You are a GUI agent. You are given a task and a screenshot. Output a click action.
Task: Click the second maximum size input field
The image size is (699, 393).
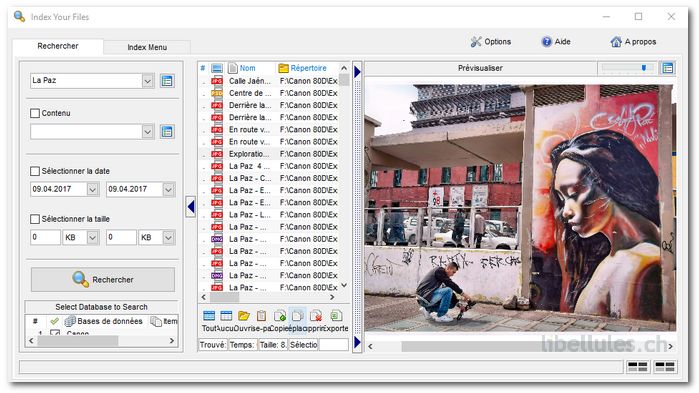tap(121, 237)
